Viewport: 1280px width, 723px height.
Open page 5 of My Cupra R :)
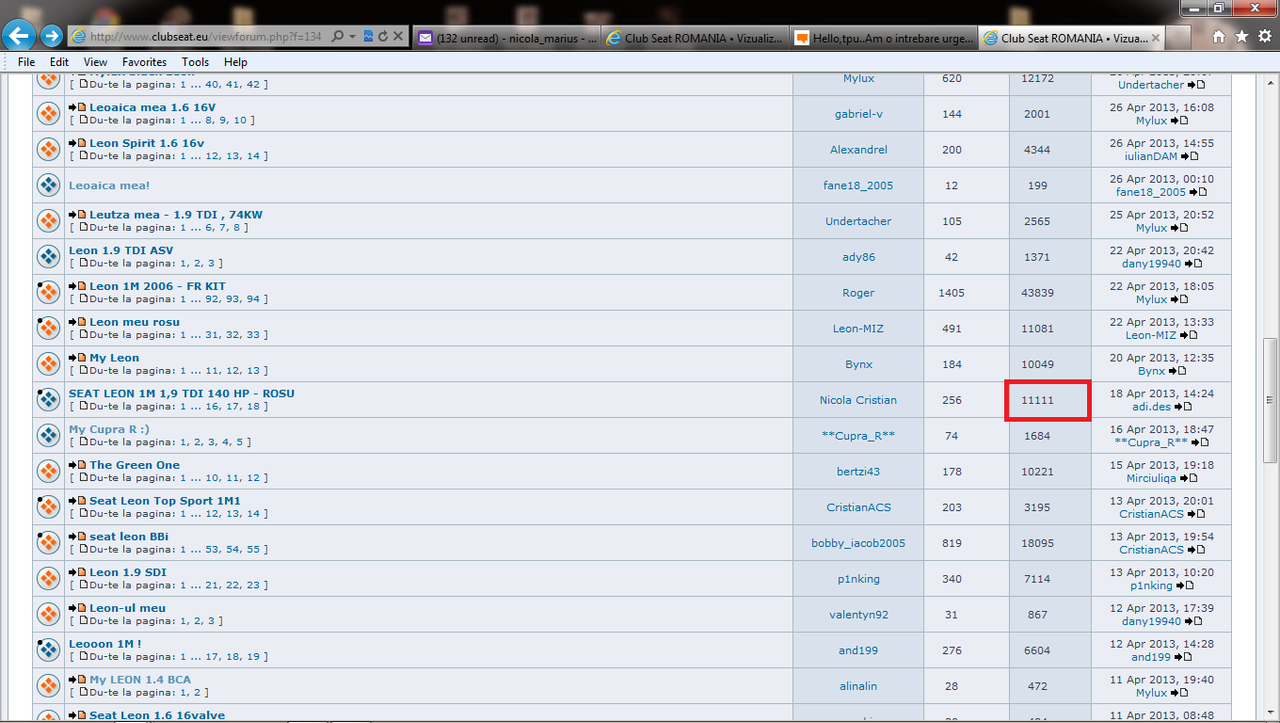(239, 442)
